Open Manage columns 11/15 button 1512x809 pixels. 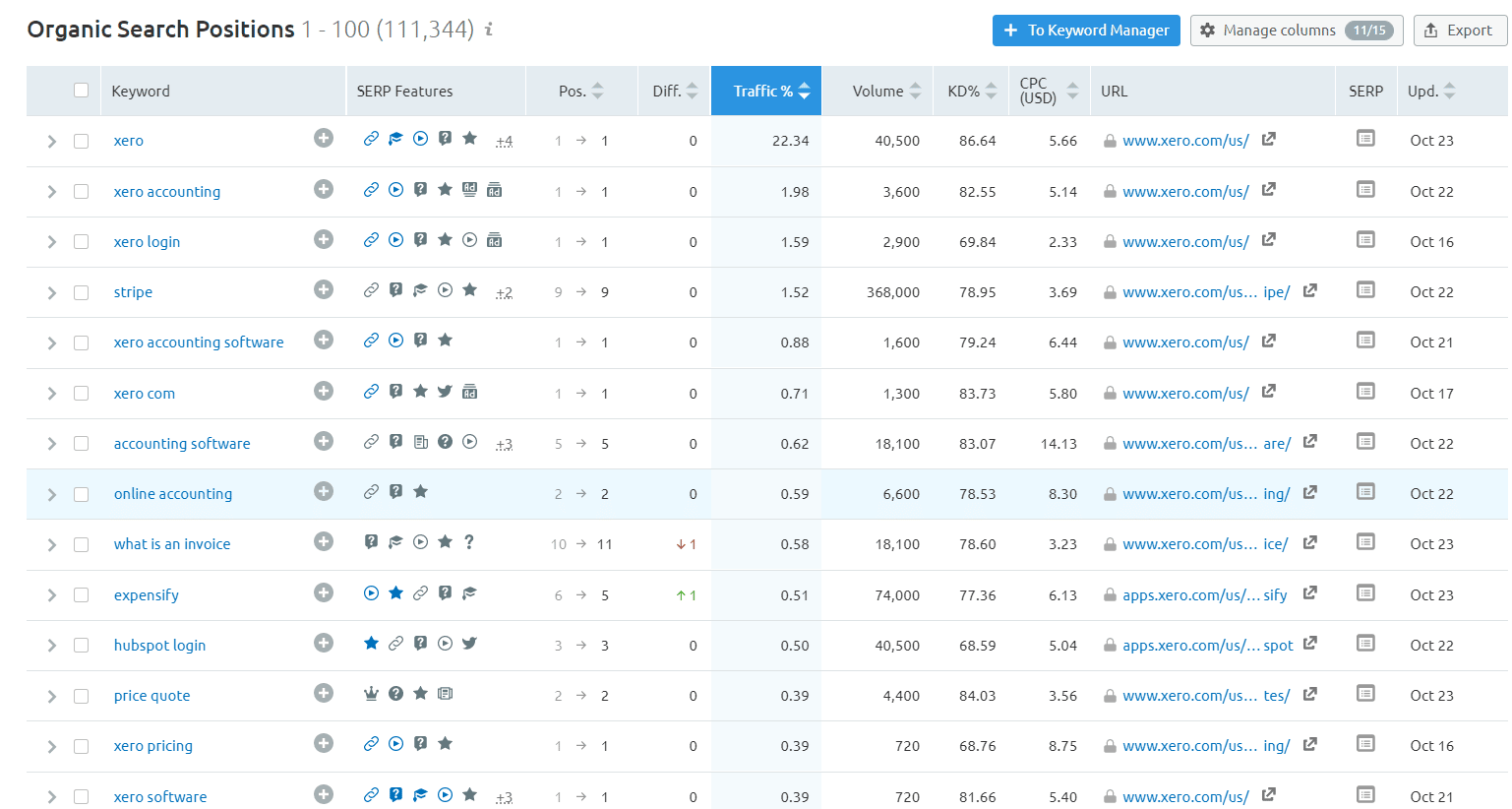coord(1297,31)
